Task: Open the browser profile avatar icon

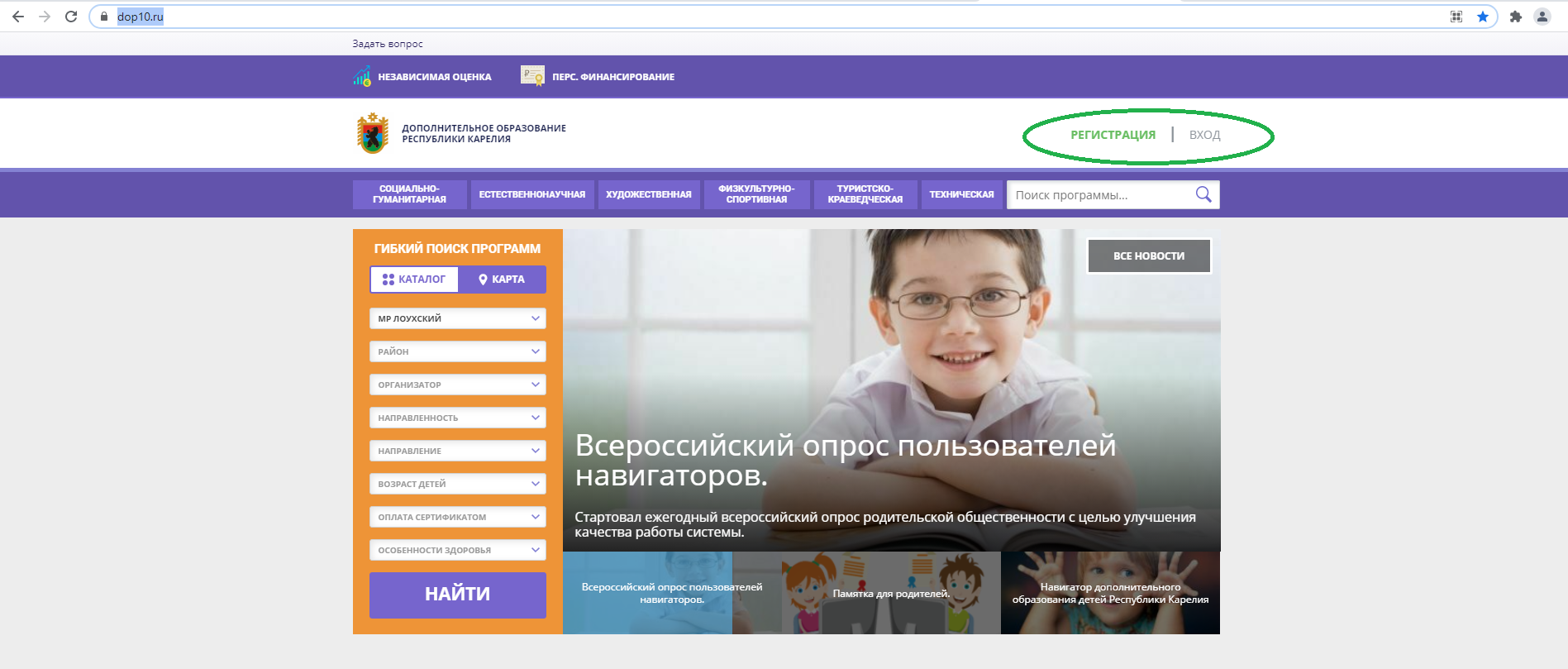Action: pos(1542,17)
